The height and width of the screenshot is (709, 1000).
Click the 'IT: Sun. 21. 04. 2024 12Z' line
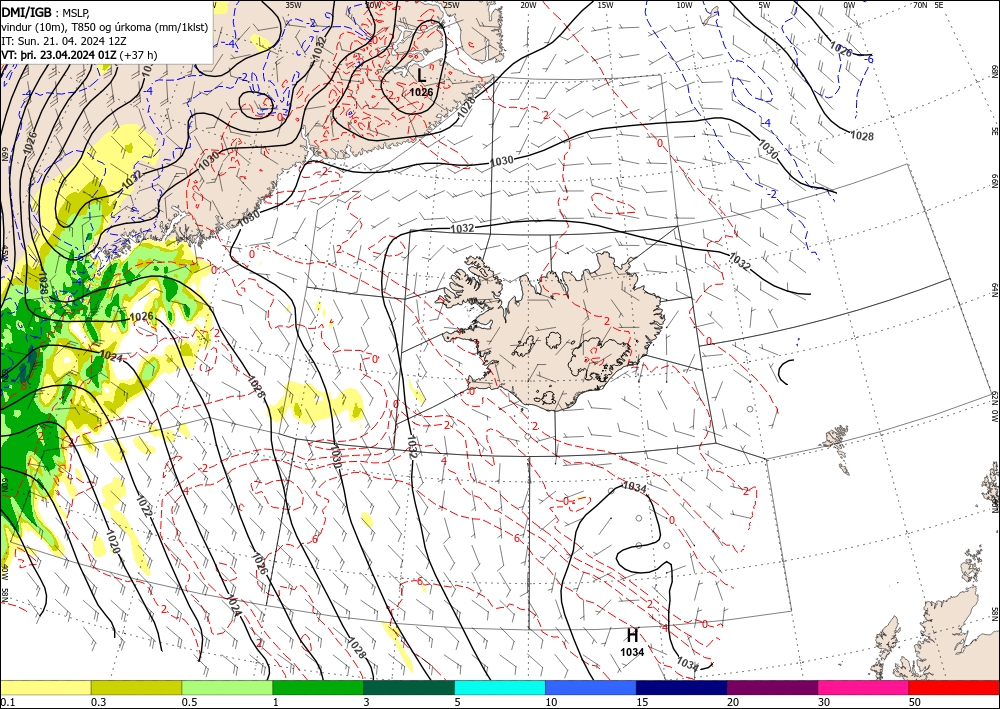click(x=64, y=41)
